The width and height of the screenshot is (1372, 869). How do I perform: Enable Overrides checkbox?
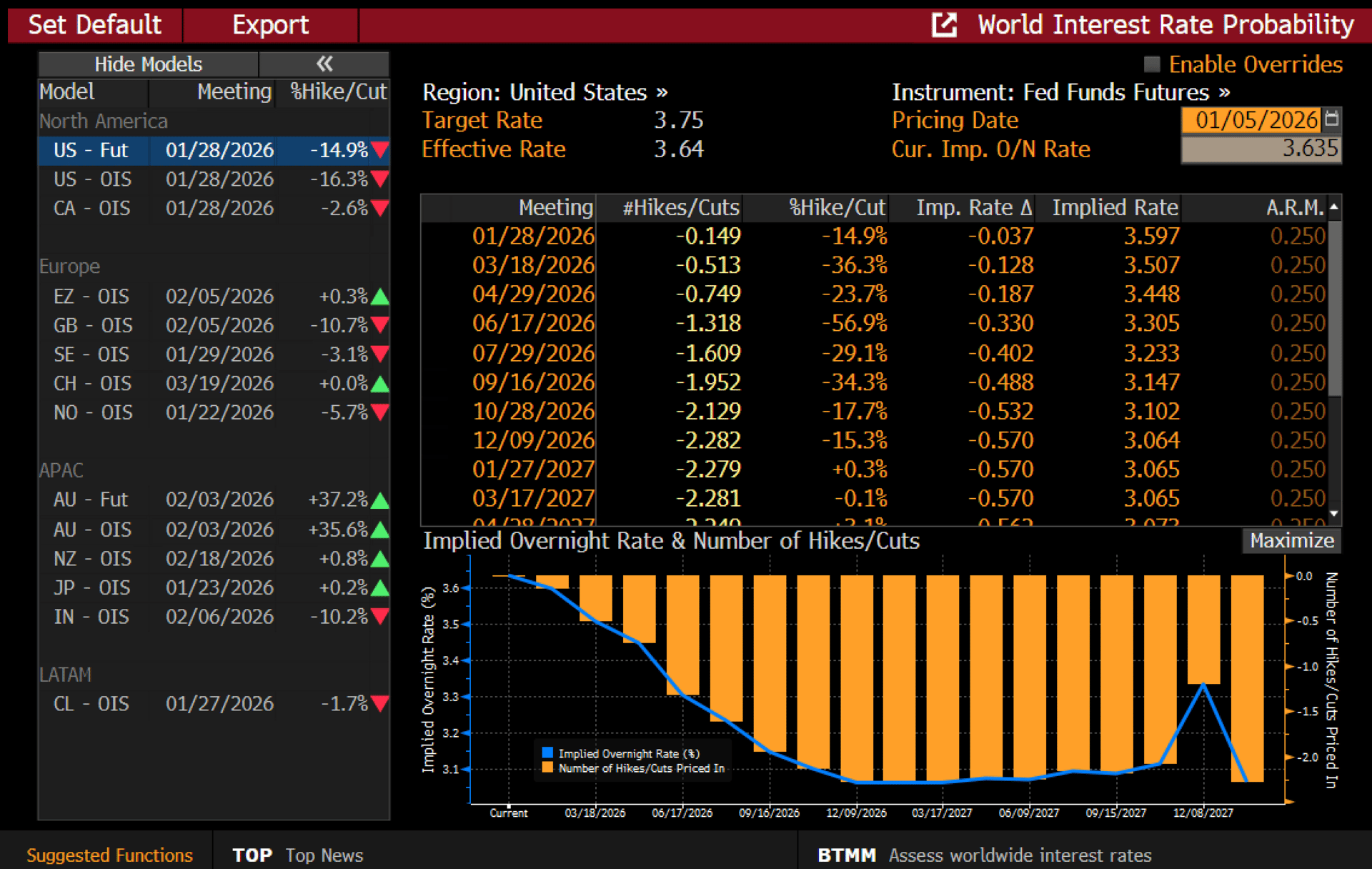pos(1151,64)
